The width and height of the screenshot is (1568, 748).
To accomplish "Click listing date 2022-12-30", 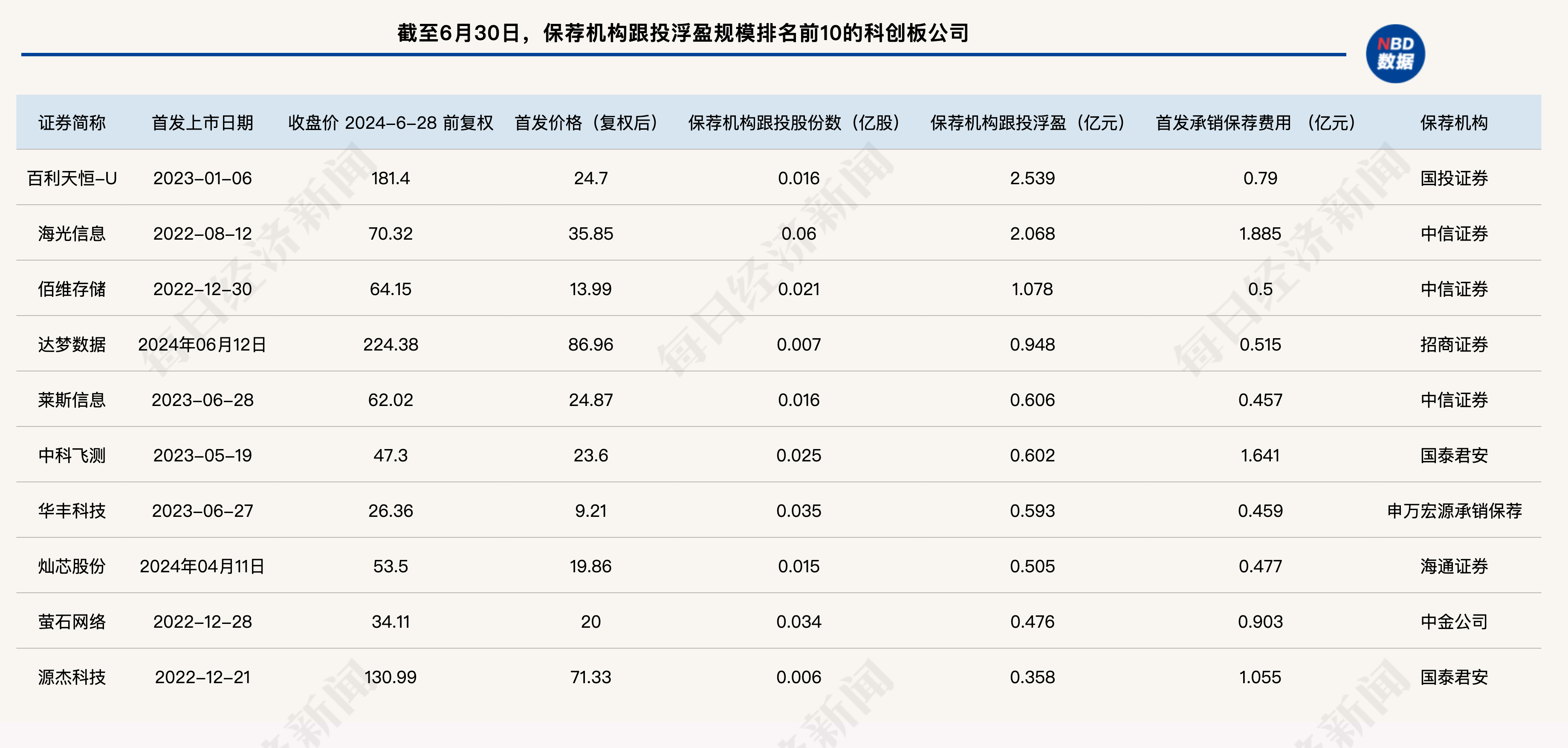I will click(202, 289).
